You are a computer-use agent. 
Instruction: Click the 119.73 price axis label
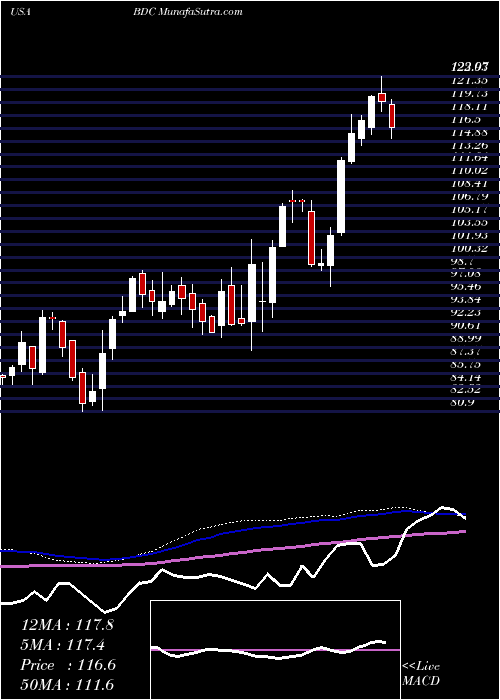(x=470, y=93)
